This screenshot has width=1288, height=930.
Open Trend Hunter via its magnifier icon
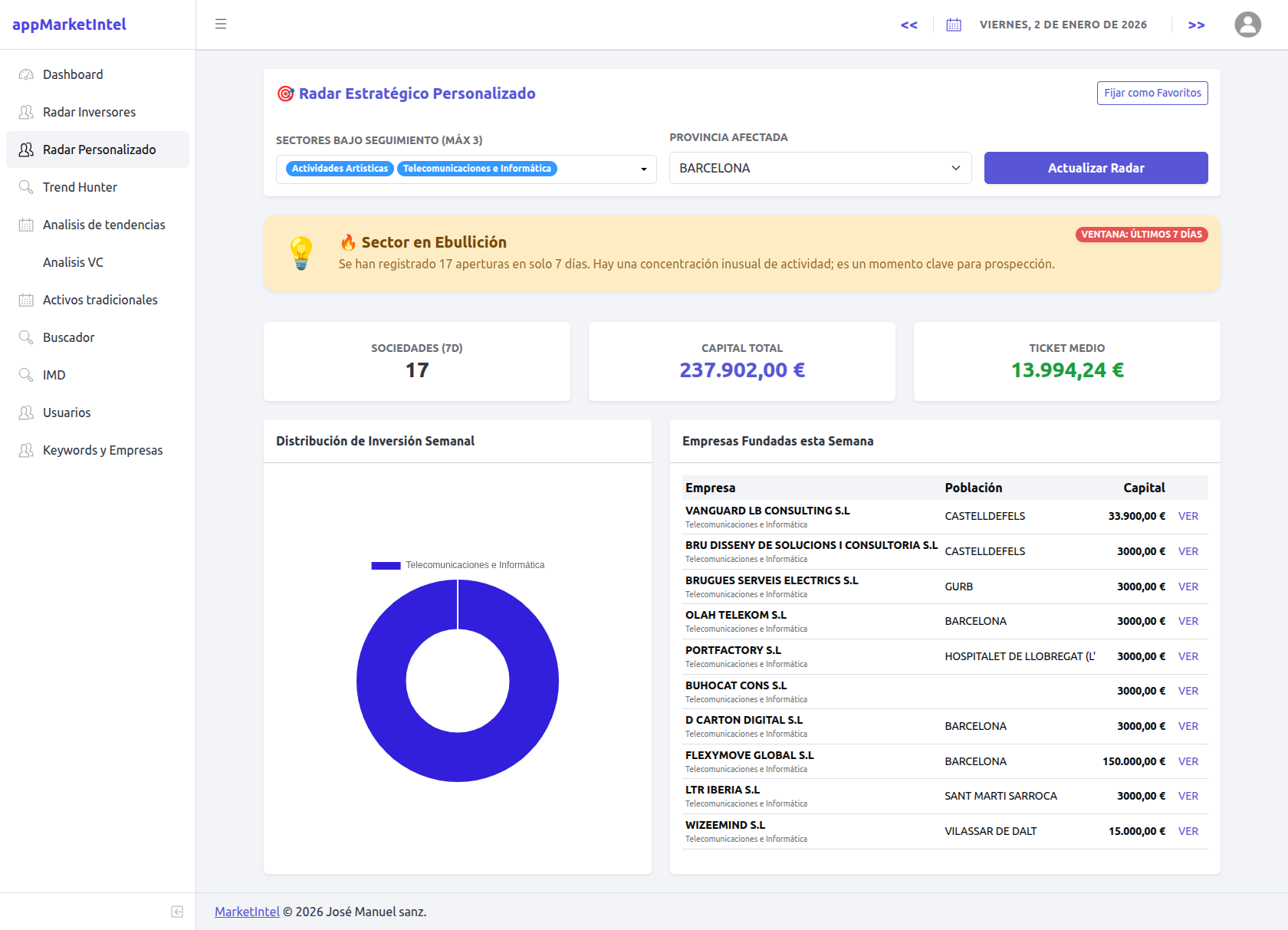pyautogui.click(x=25, y=187)
